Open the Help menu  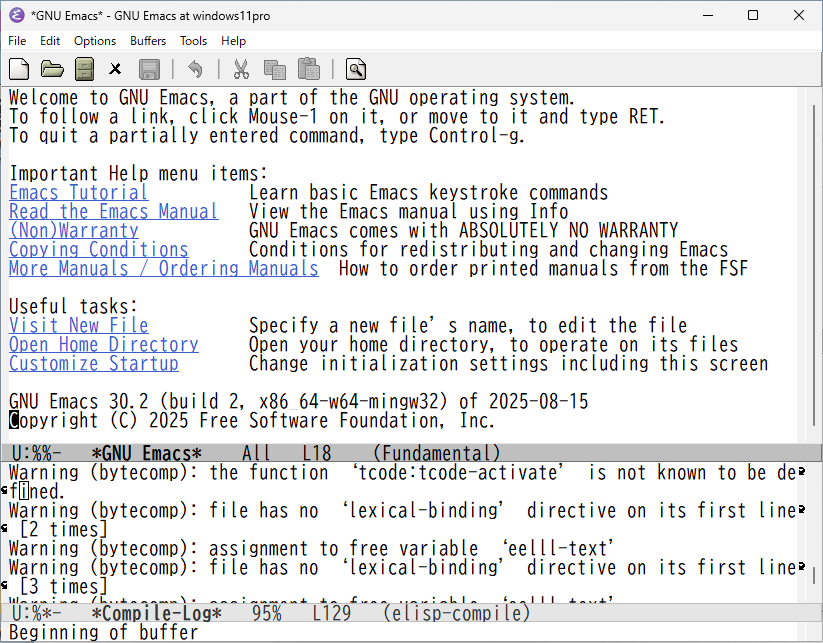tap(233, 41)
